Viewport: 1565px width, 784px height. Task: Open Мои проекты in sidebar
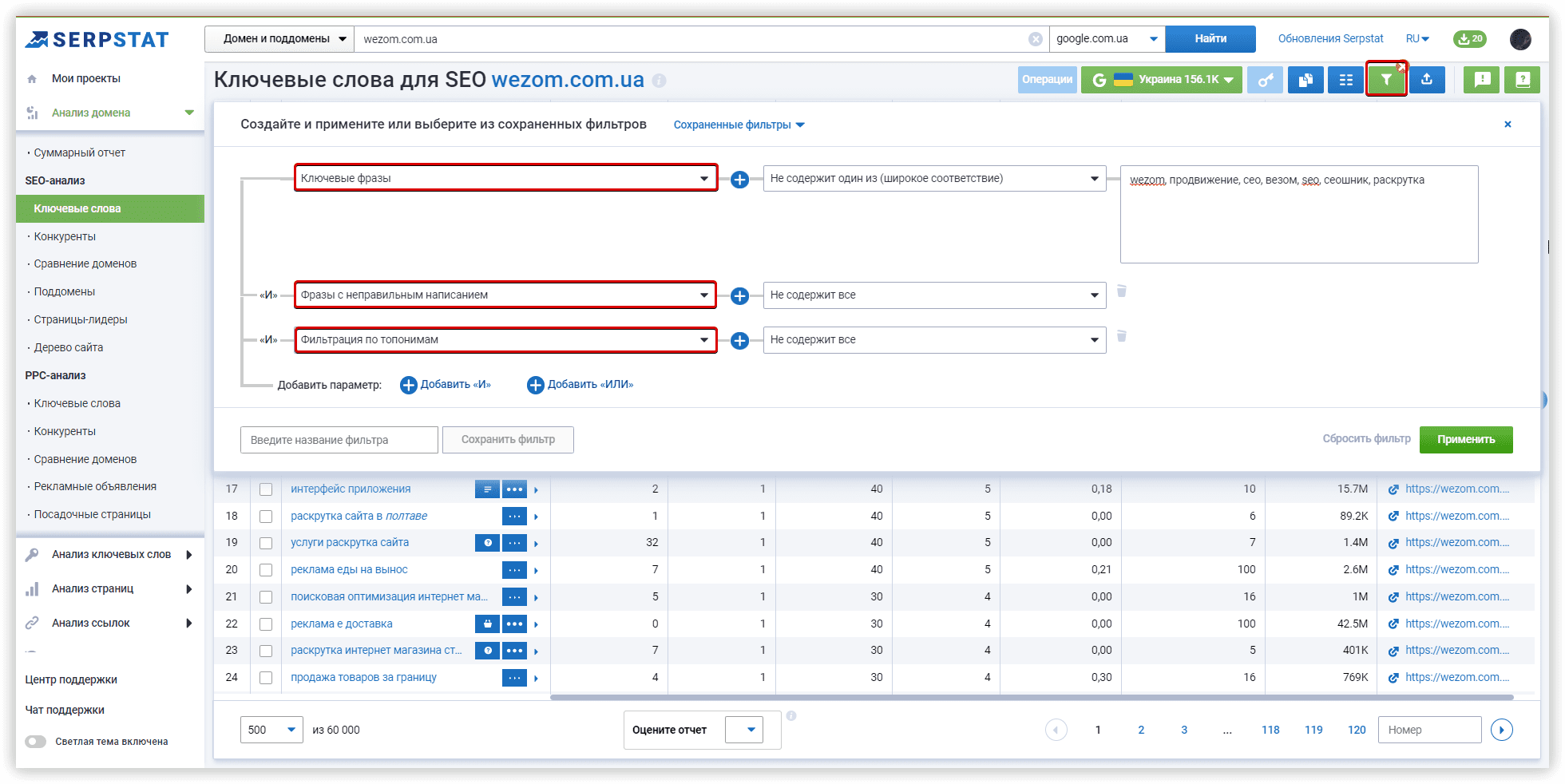point(86,78)
